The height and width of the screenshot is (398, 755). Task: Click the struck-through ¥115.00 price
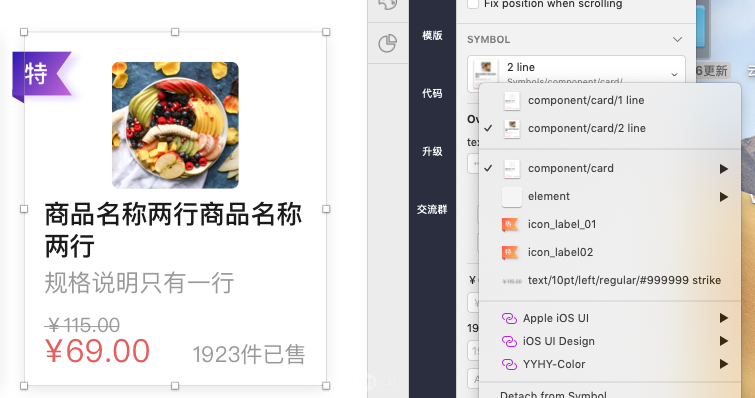pyautogui.click(x=82, y=325)
